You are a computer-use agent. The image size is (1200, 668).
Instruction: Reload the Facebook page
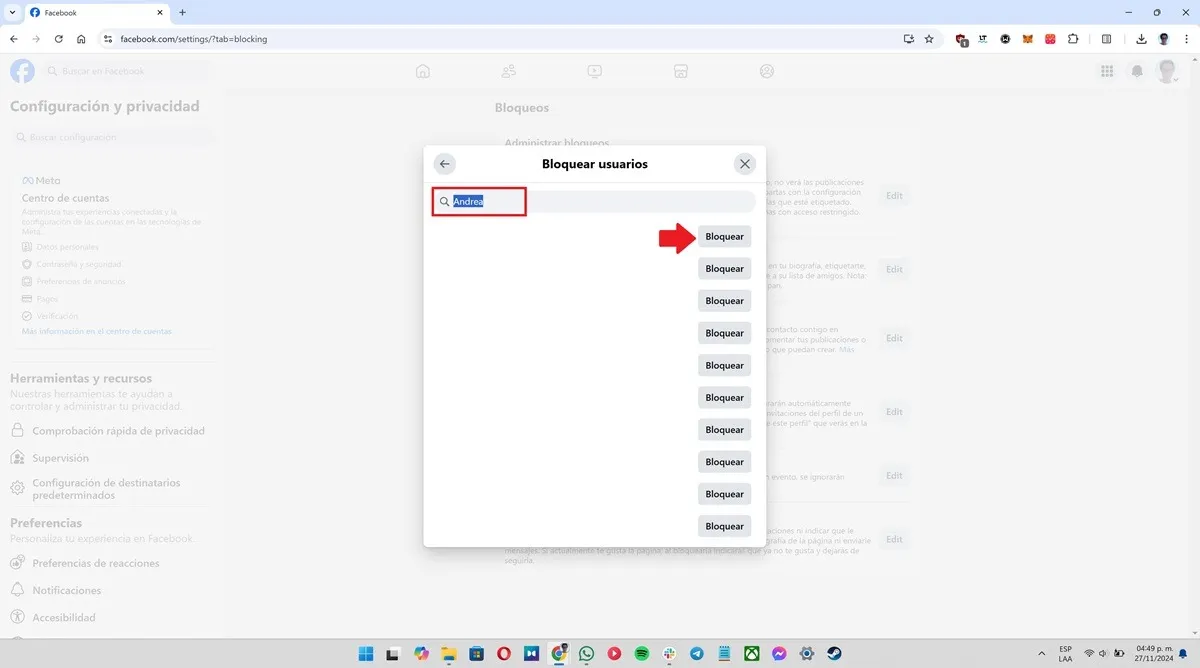(58, 39)
